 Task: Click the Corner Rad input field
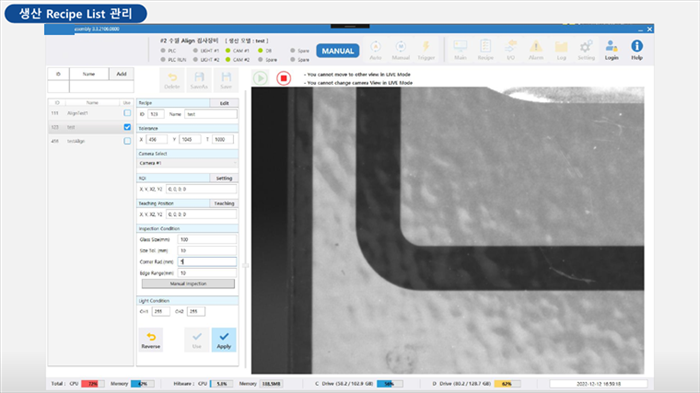[x=207, y=262]
